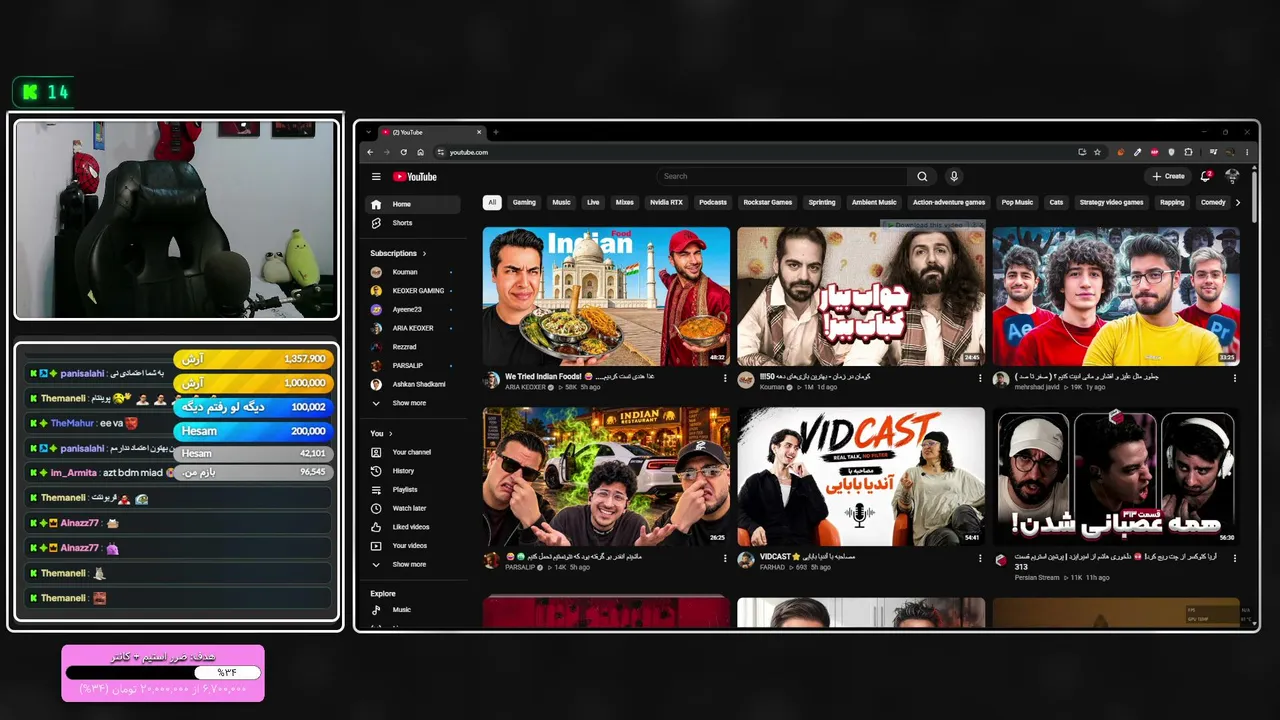Open Ashkan Shadkami subscription channel

click(412, 384)
